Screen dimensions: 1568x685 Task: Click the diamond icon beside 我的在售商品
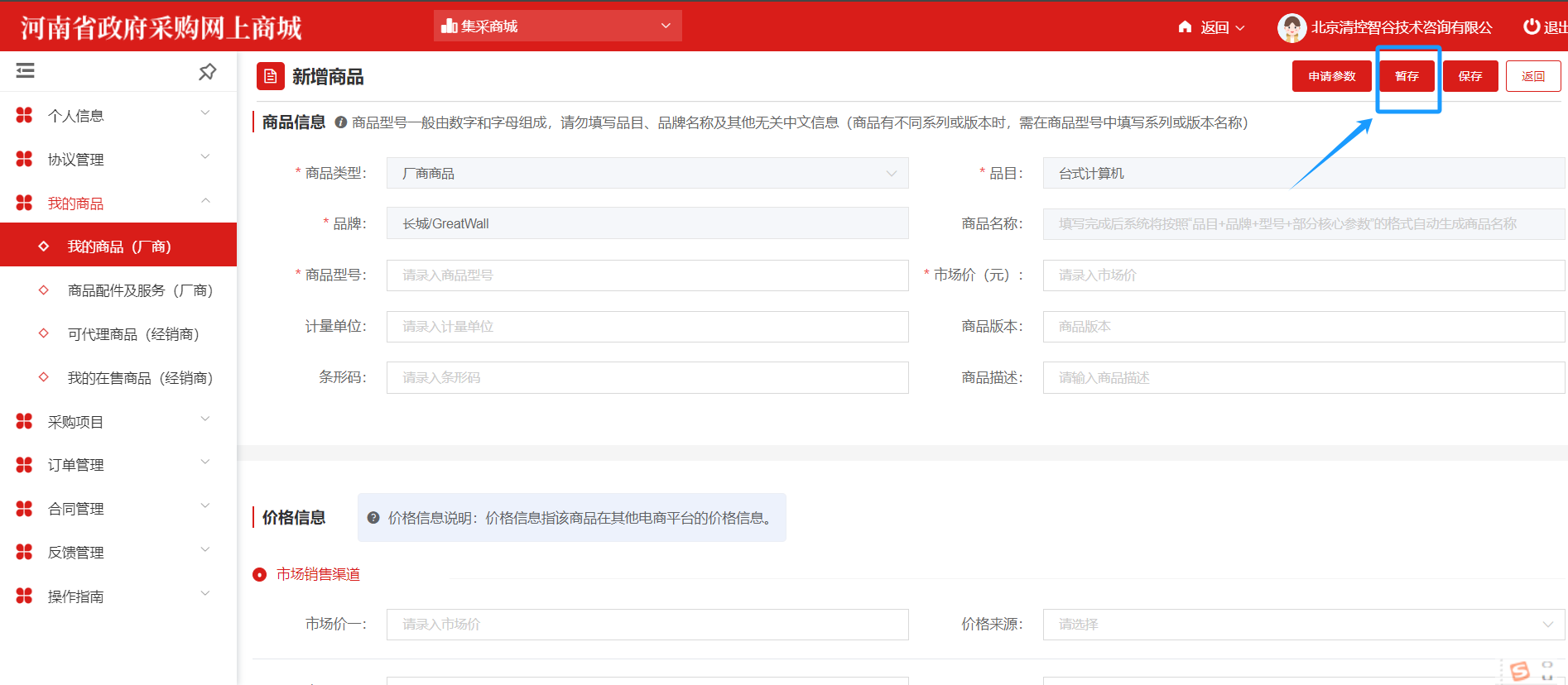coord(44,377)
